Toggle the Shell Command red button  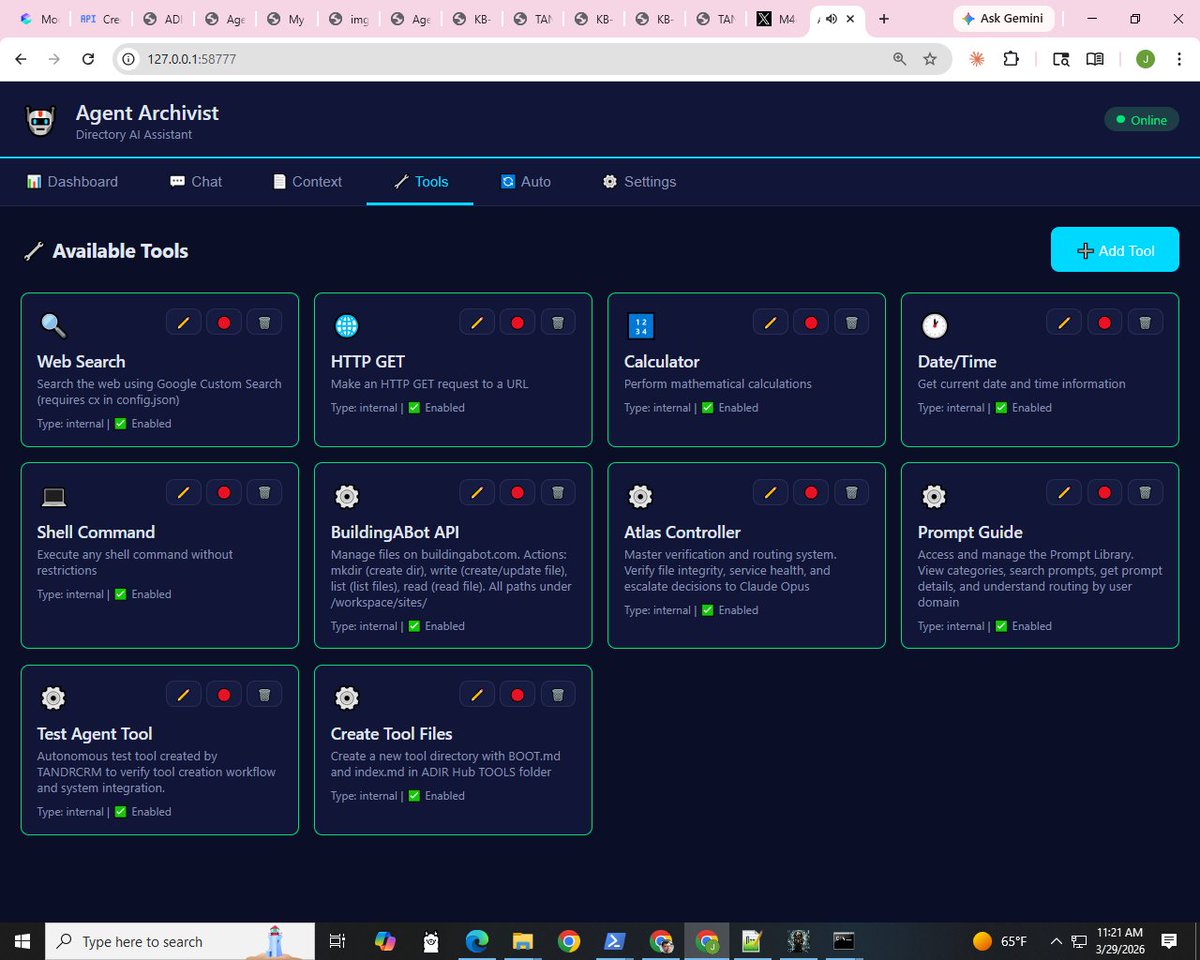coord(224,492)
